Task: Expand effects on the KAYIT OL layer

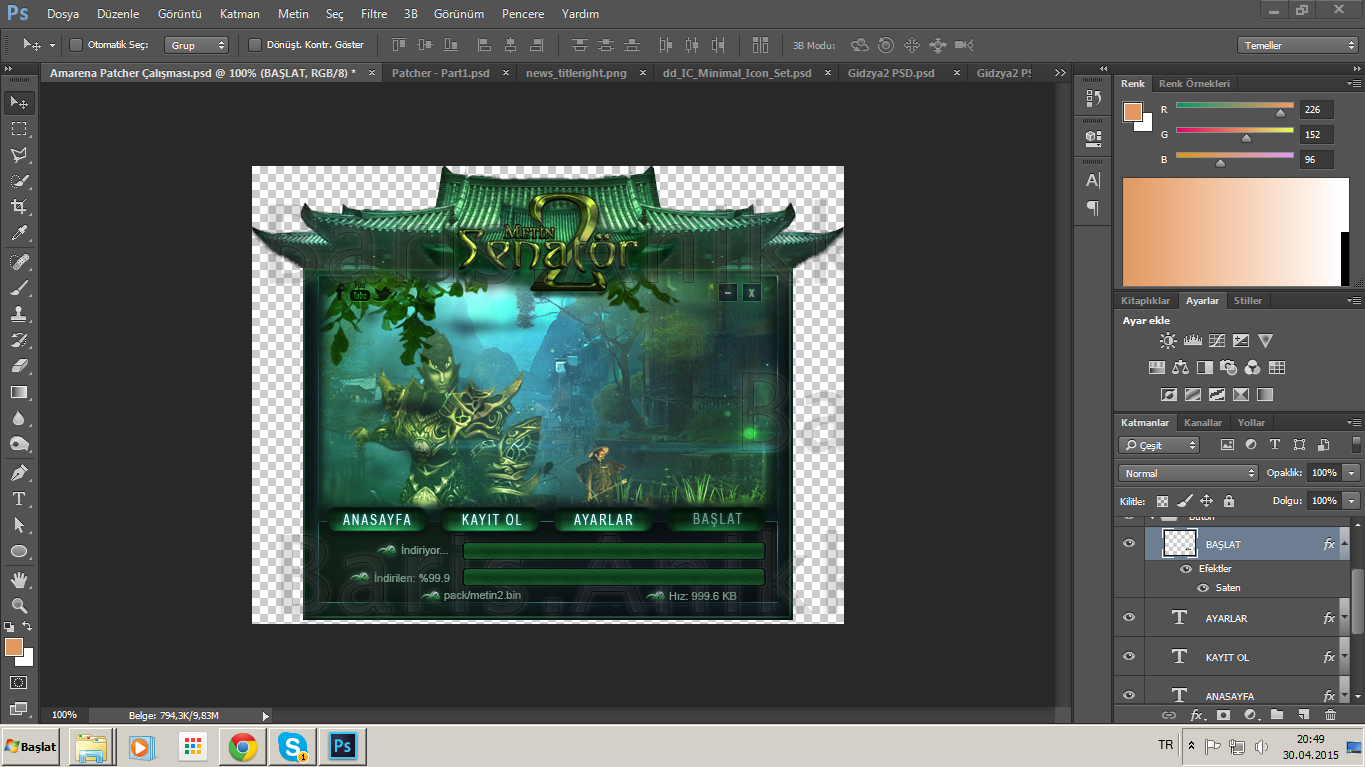Action: 1344,657
